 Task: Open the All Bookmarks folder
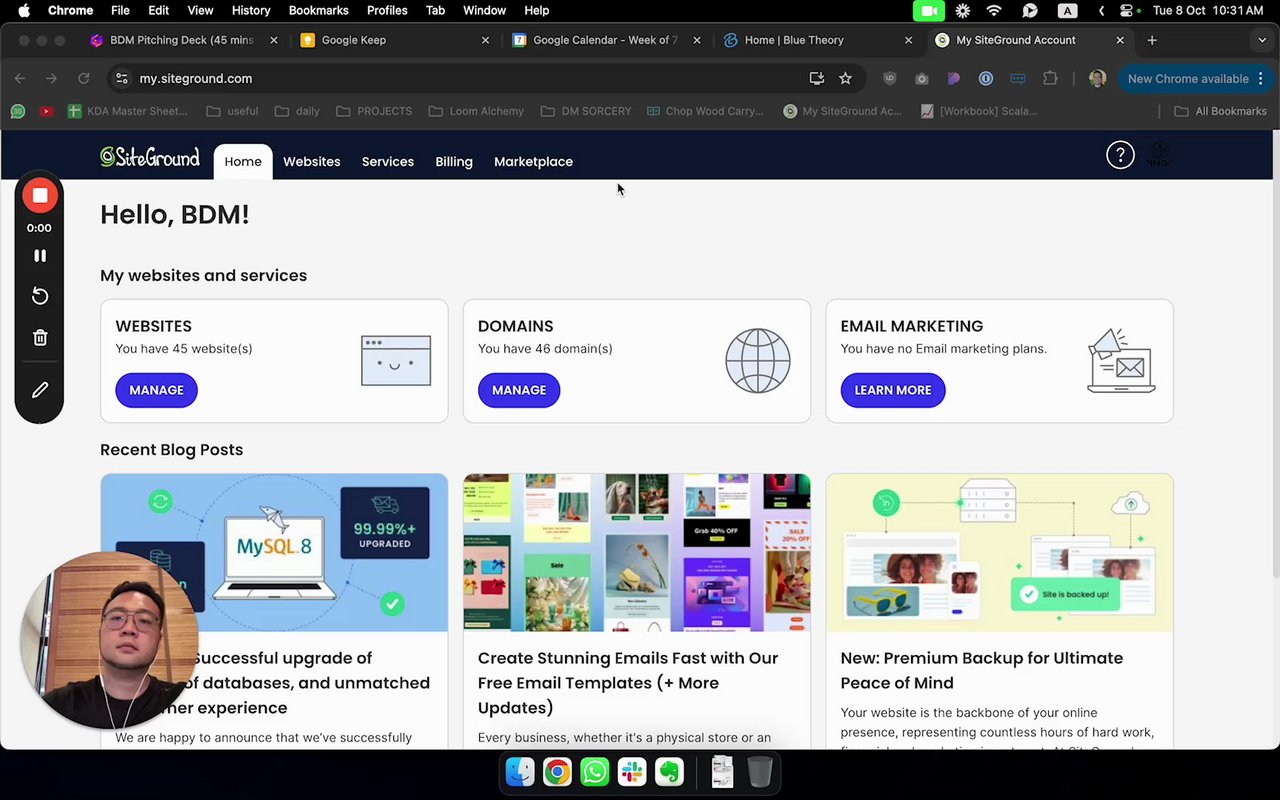[1220, 111]
